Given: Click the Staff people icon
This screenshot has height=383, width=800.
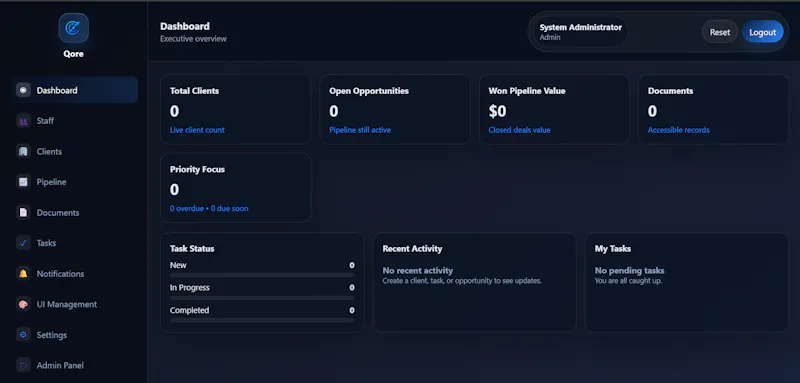Looking at the screenshot, I should 23,121.
